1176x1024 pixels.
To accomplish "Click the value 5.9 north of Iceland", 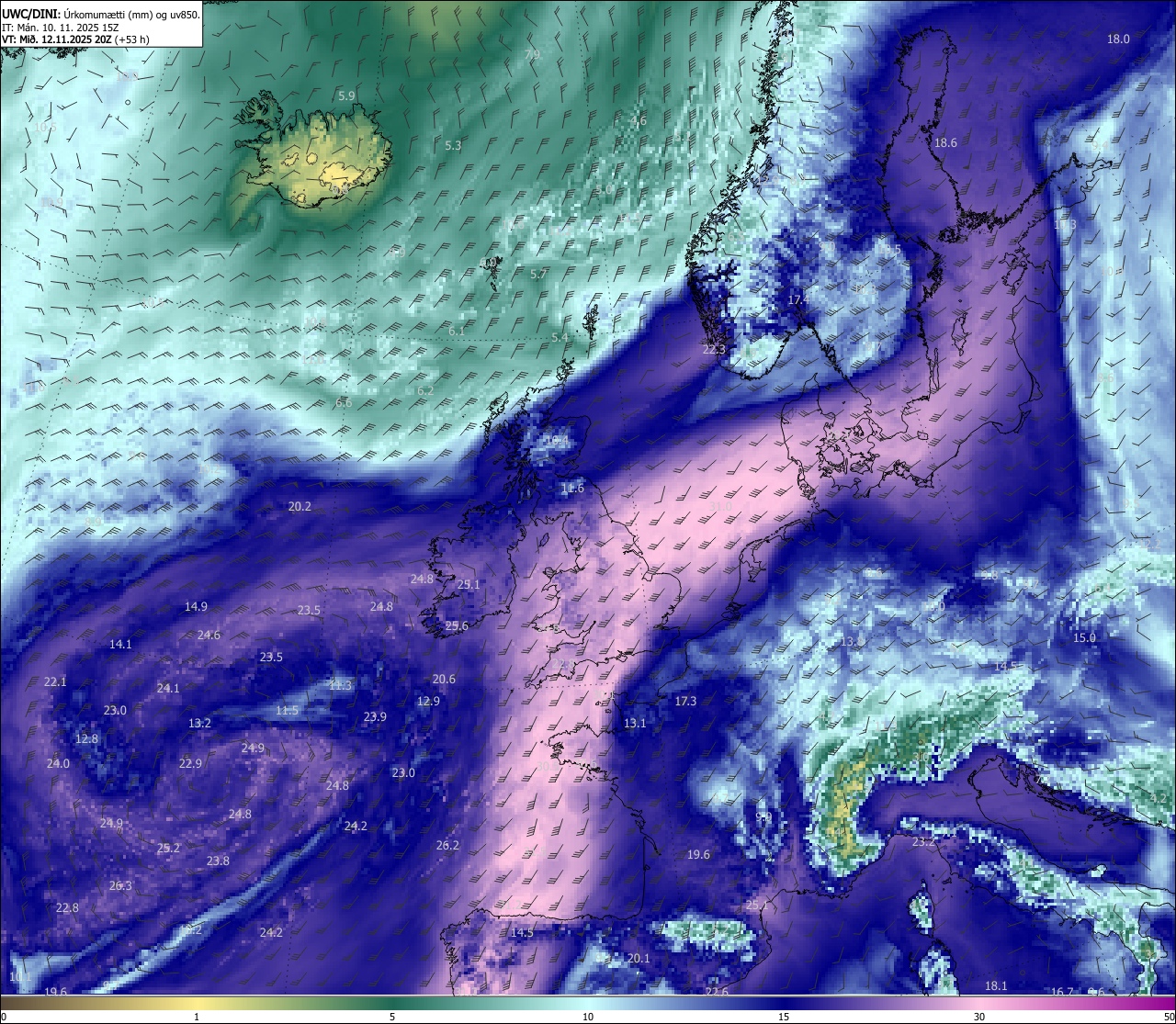I will tap(346, 96).
